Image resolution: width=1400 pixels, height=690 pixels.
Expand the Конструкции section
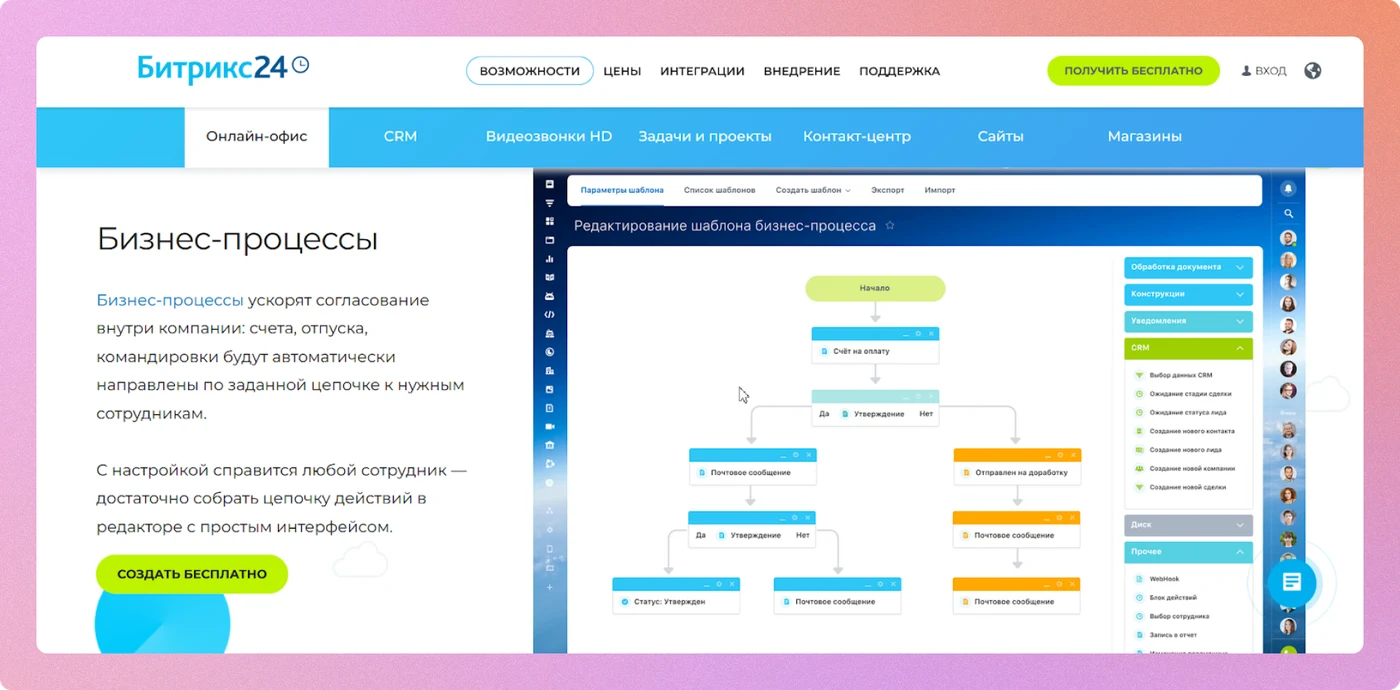coord(1188,294)
